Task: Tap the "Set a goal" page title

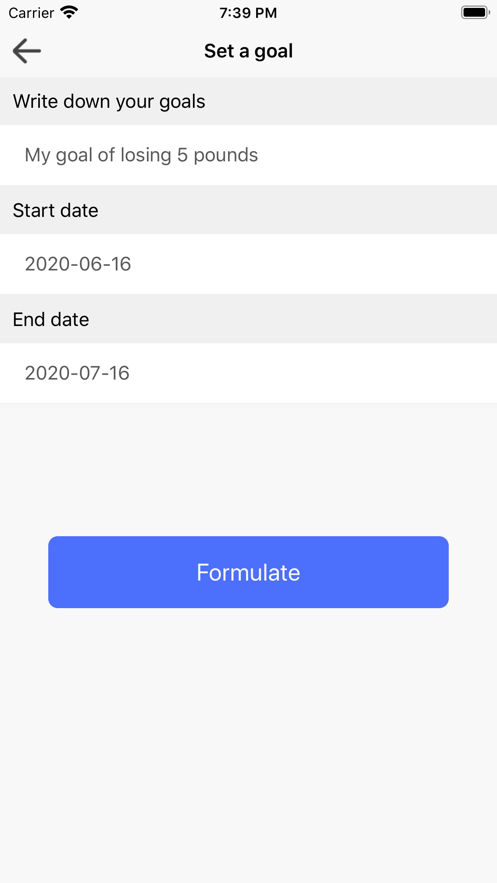Action: pyautogui.click(x=248, y=51)
